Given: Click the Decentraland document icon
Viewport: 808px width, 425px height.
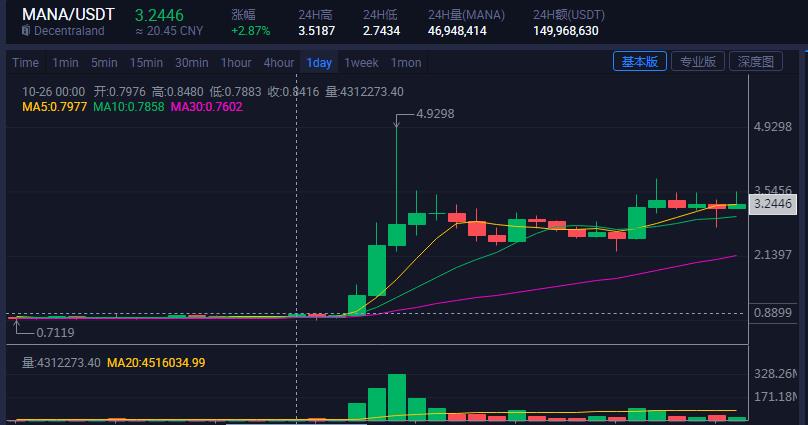Looking at the screenshot, I should (26, 31).
